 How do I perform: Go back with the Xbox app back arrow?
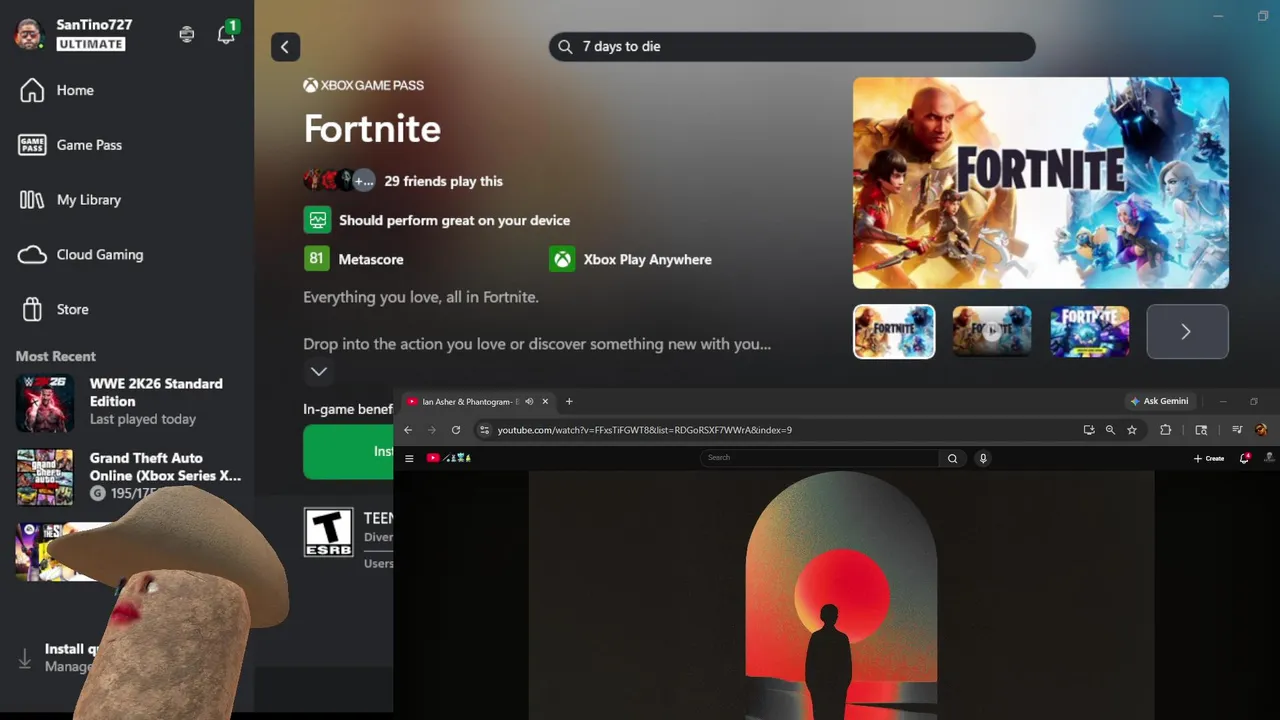click(285, 47)
